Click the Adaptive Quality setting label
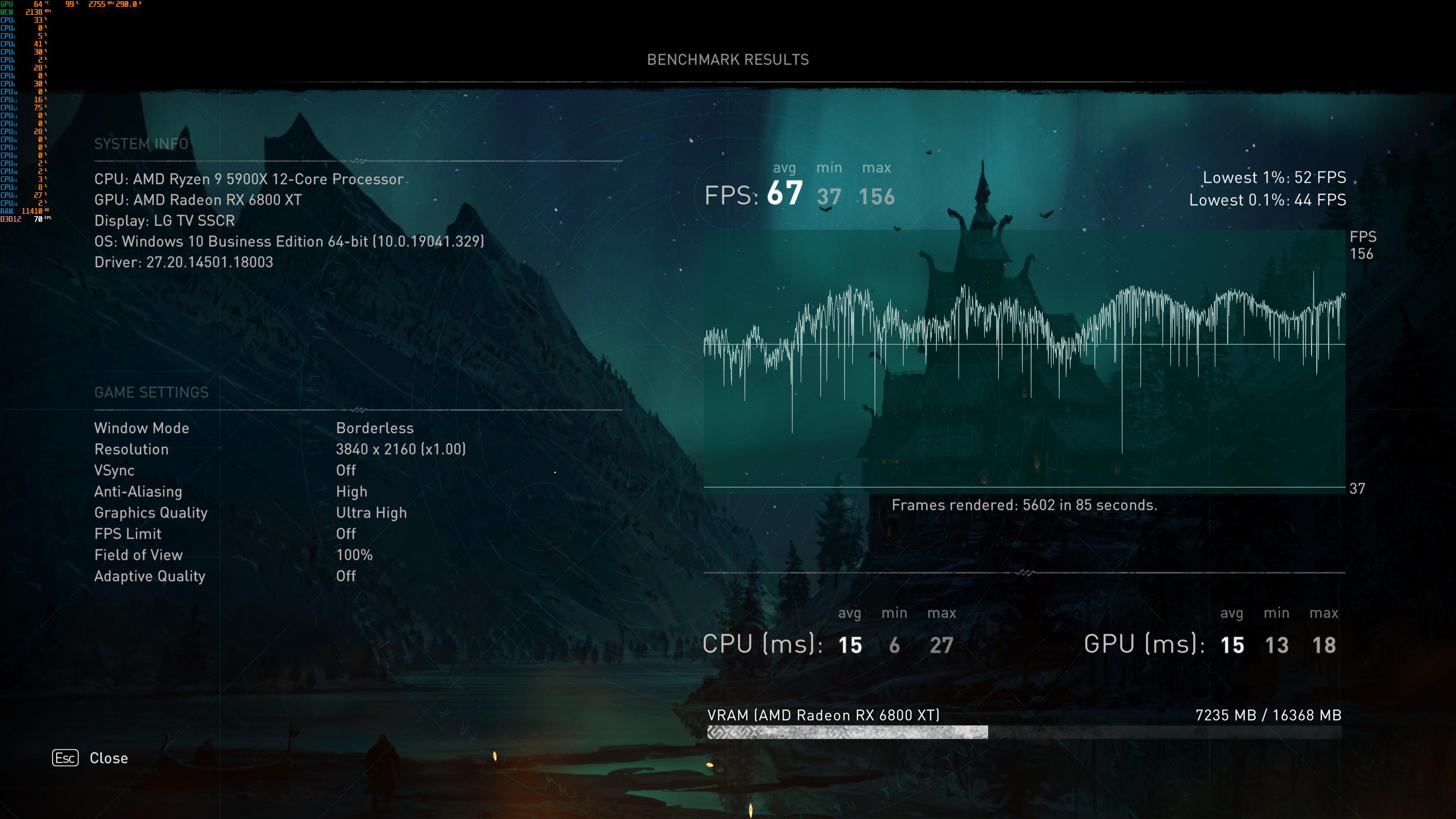This screenshot has width=1456, height=819. click(150, 576)
